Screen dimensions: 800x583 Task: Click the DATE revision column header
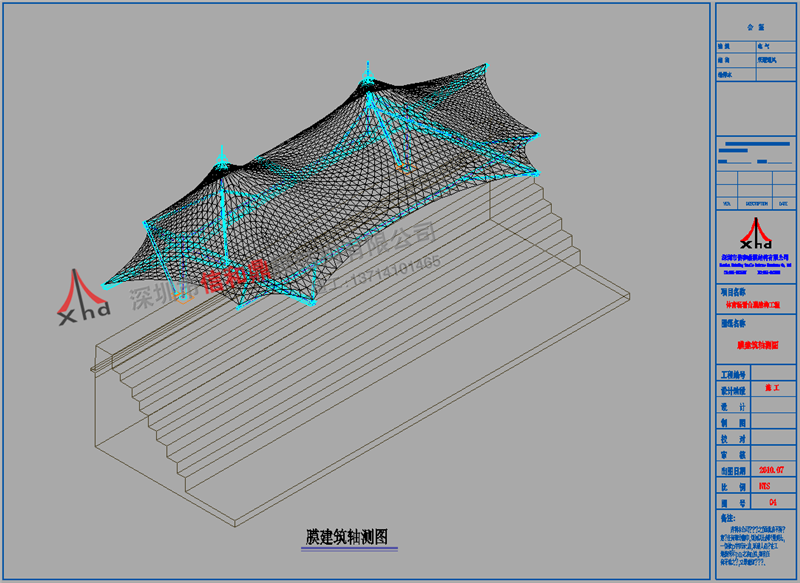pos(785,202)
